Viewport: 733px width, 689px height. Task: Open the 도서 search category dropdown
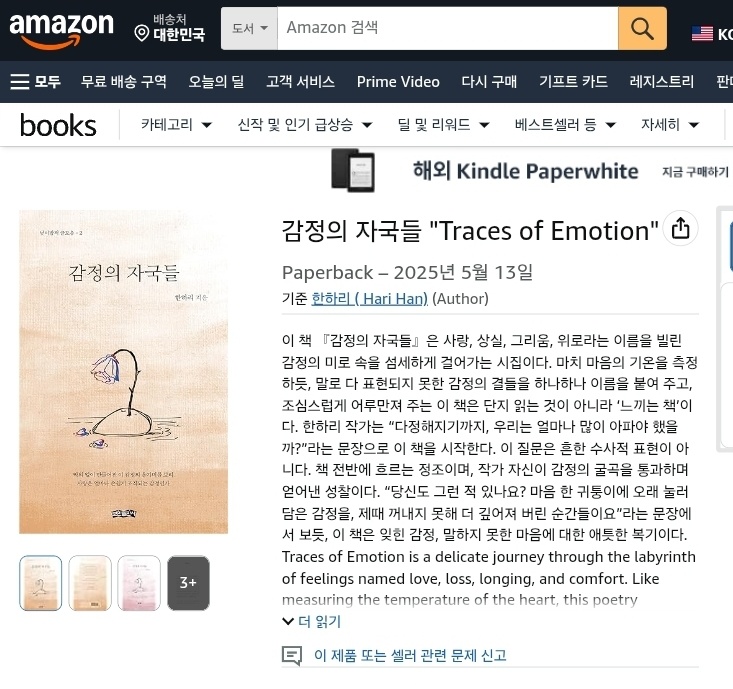(250, 28)
